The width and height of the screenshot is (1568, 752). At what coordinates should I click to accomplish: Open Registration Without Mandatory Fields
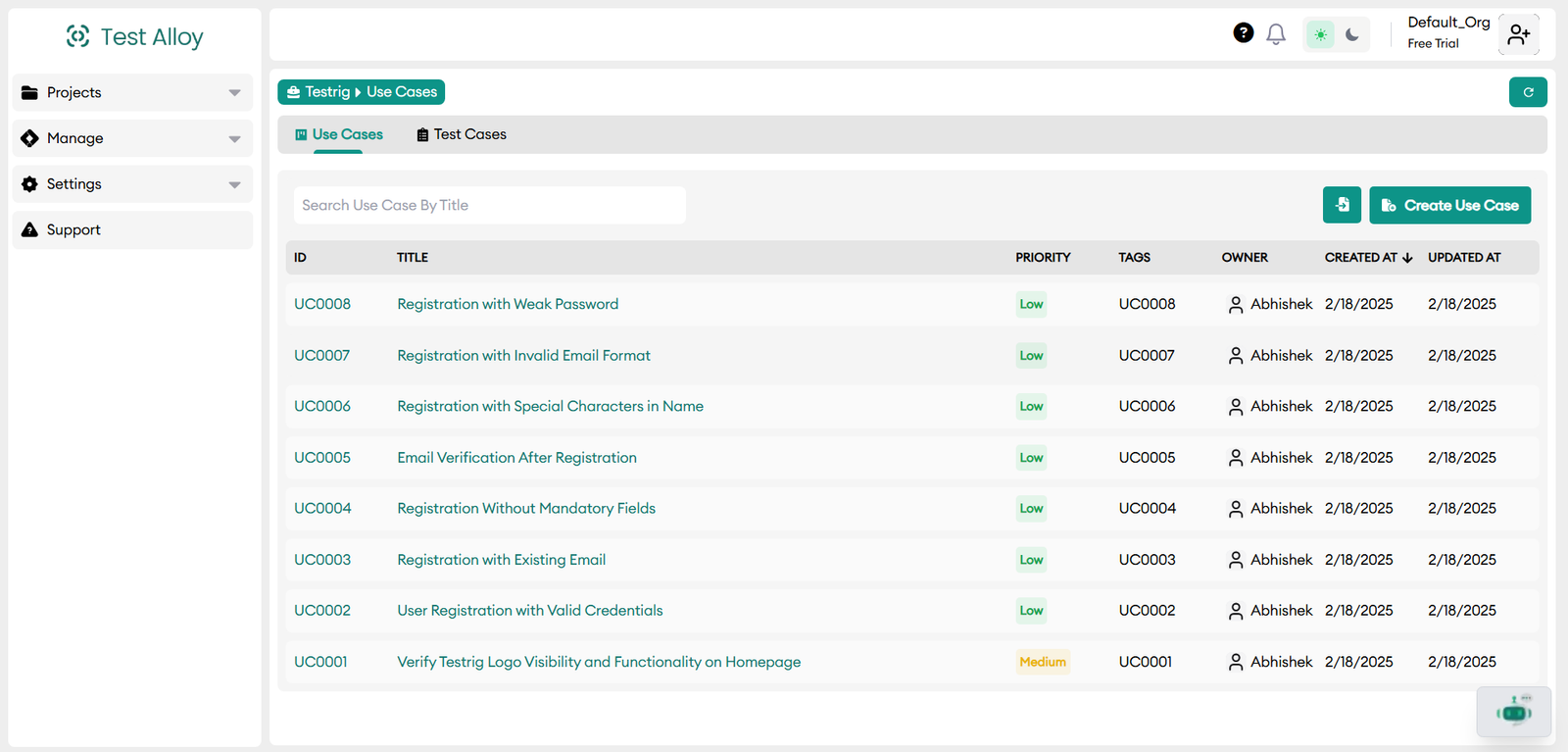tap(526, 508)
